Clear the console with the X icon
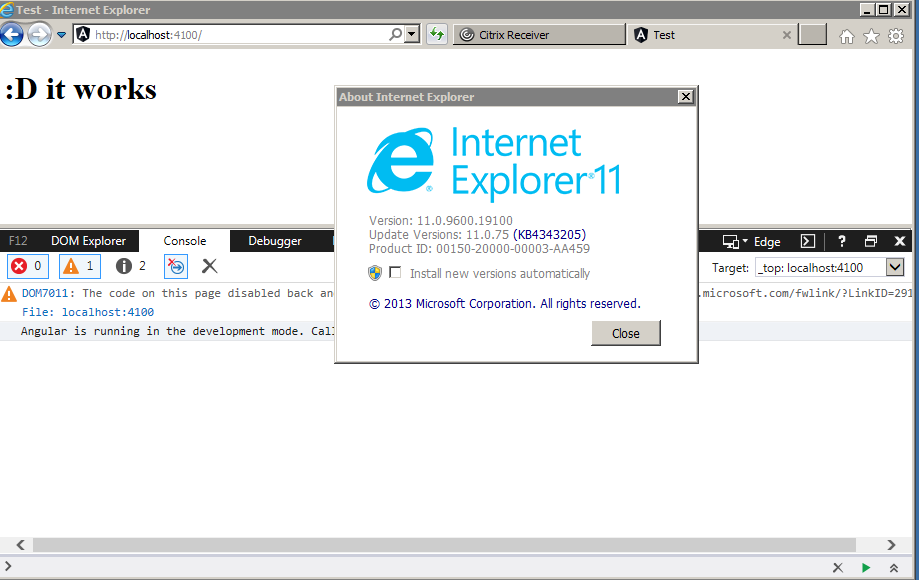The height and width of the screenshot is (580, 919). coord(209,266)
